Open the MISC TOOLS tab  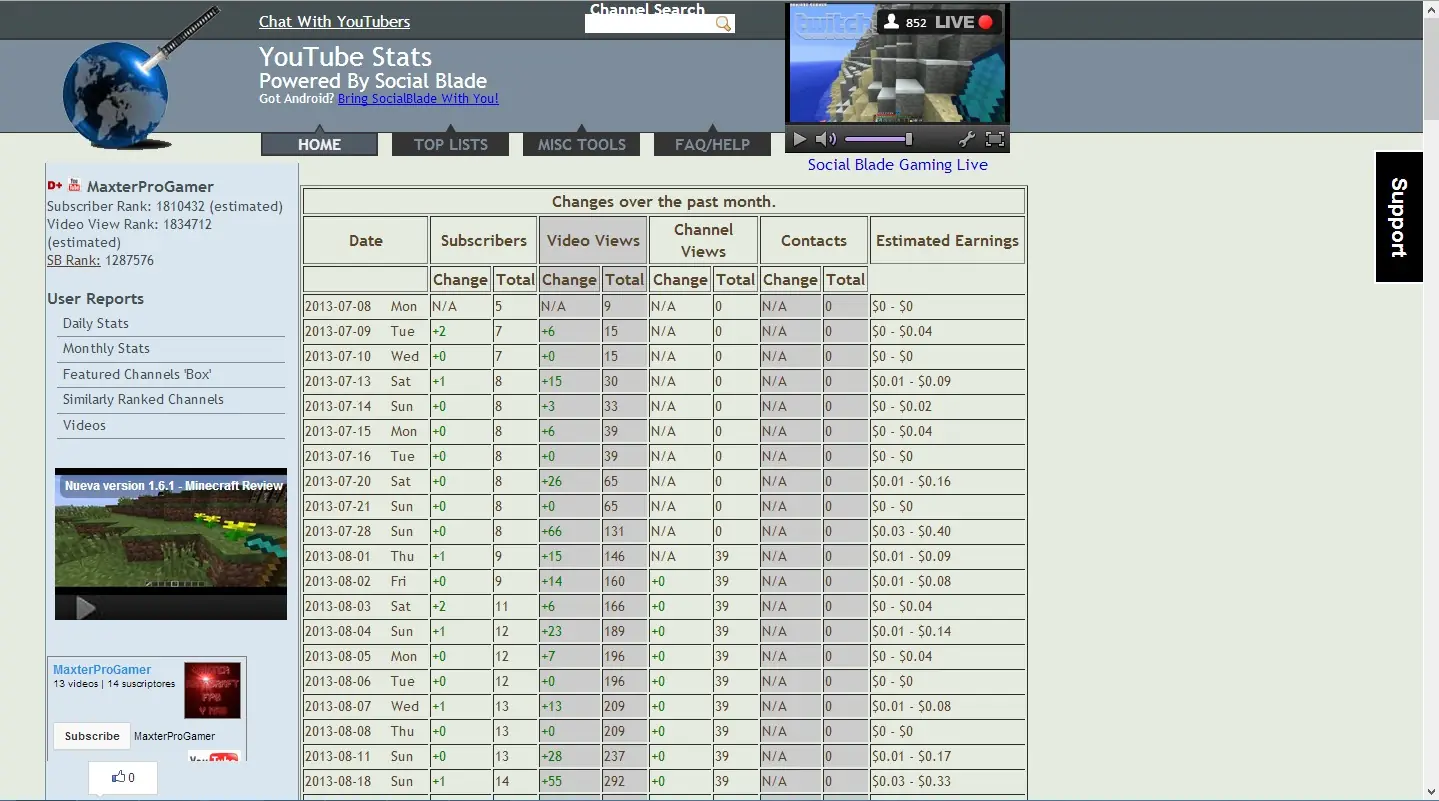pos(582,144)
